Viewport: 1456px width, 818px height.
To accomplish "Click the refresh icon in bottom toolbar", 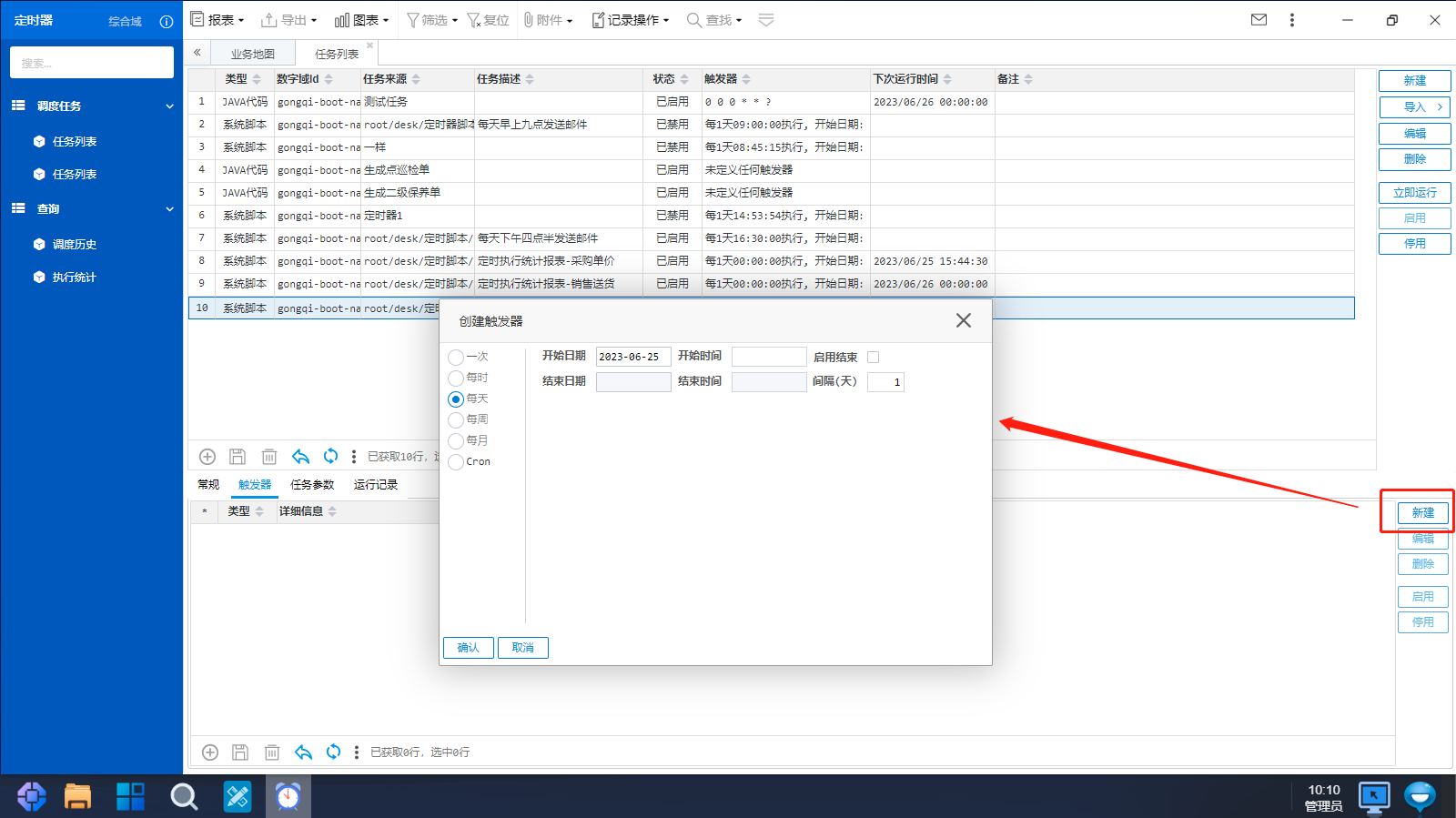I will pos(333,752).
